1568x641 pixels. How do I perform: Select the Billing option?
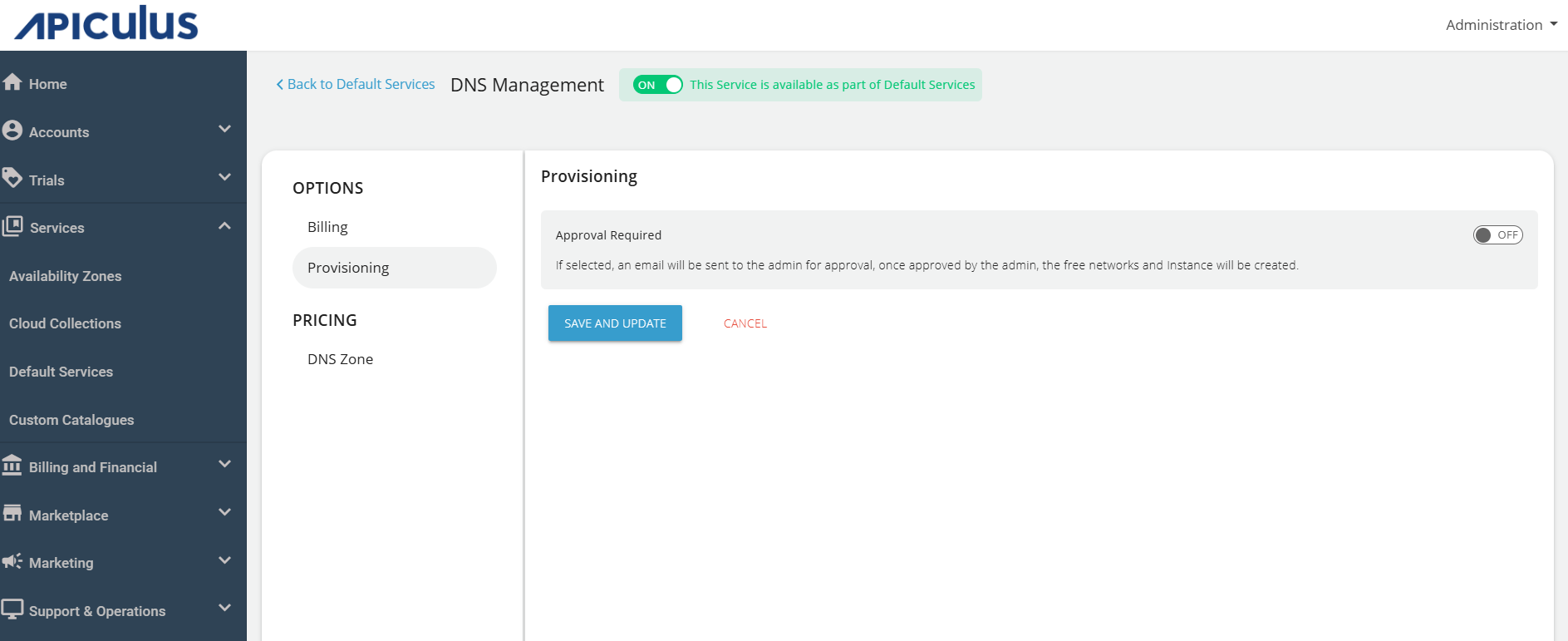point(327,227)
